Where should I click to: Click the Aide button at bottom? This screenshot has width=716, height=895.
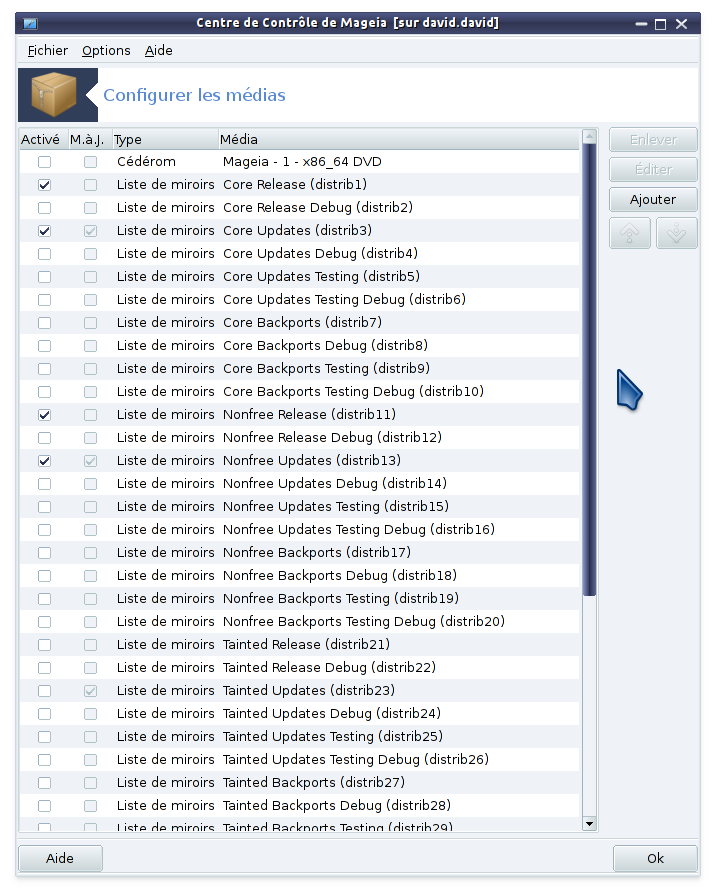(x=60, y=858)
